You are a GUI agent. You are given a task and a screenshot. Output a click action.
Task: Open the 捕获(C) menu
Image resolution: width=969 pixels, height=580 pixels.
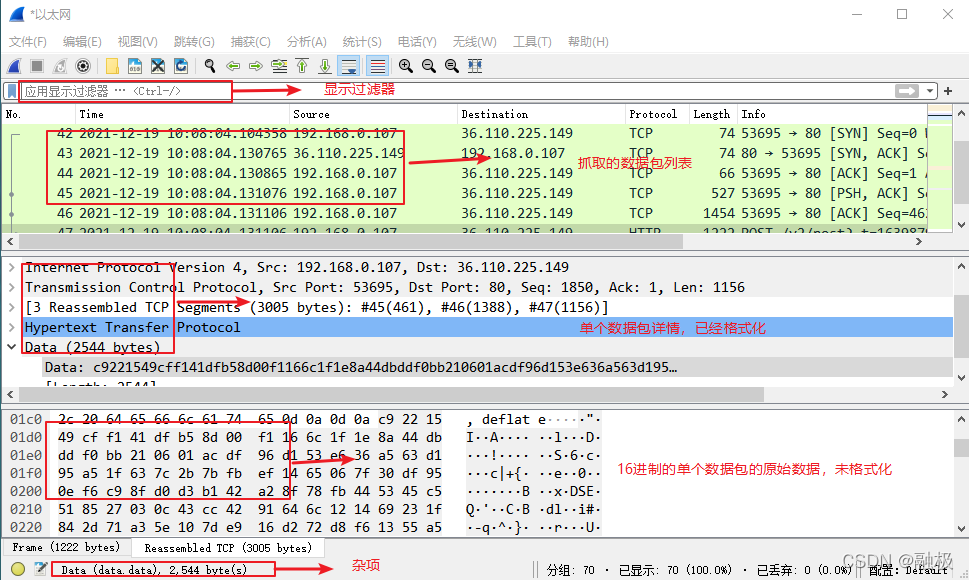[x=250, y=42]
